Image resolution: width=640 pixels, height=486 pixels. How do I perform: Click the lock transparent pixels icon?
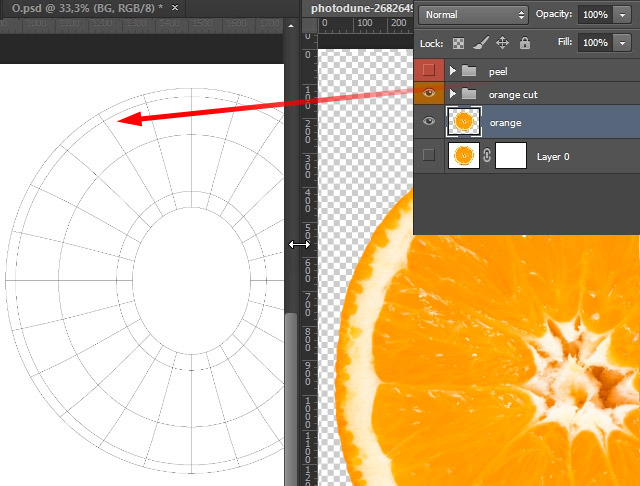click(458, 43)
